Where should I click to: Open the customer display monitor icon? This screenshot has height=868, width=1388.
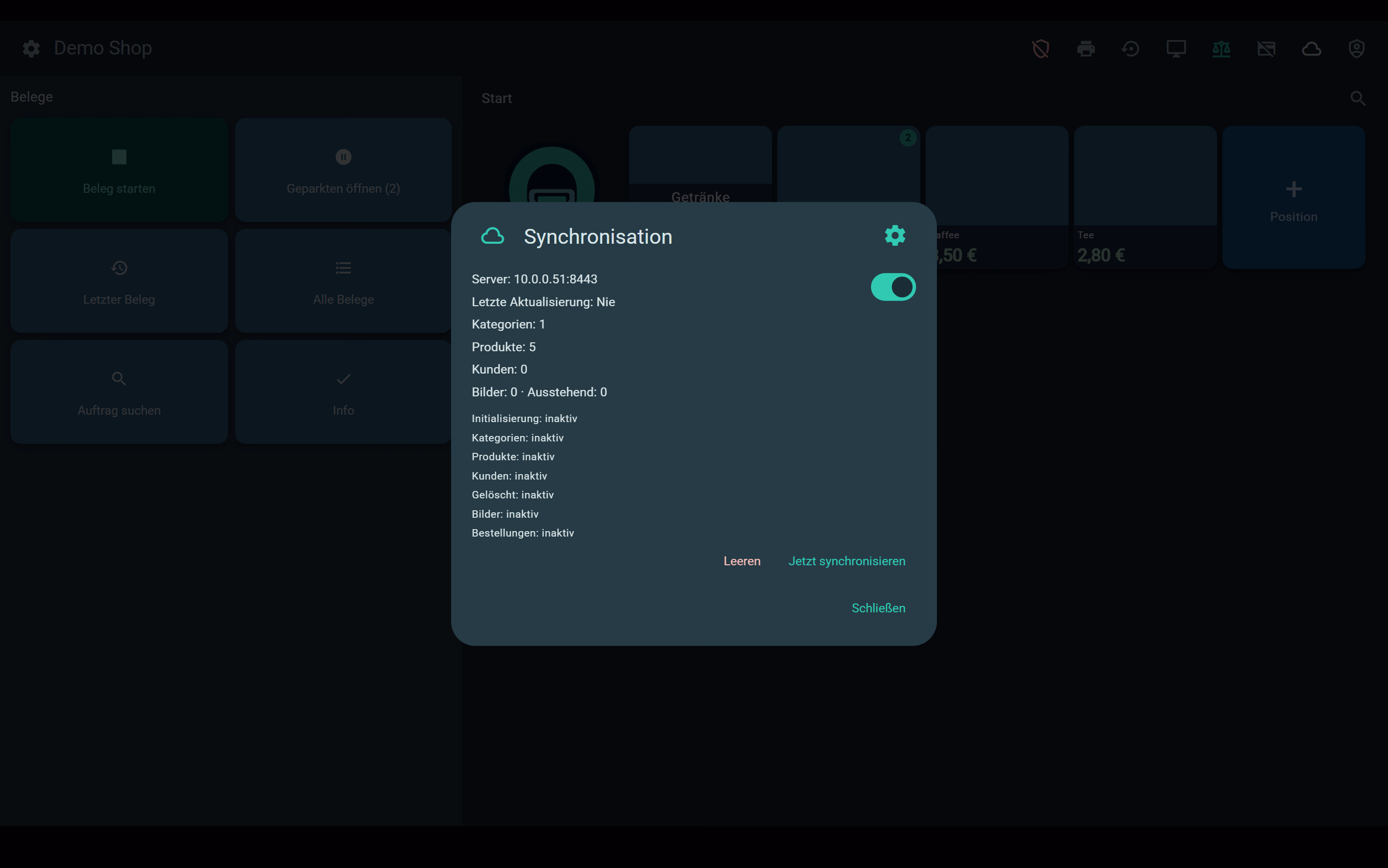coord(1176,49)
